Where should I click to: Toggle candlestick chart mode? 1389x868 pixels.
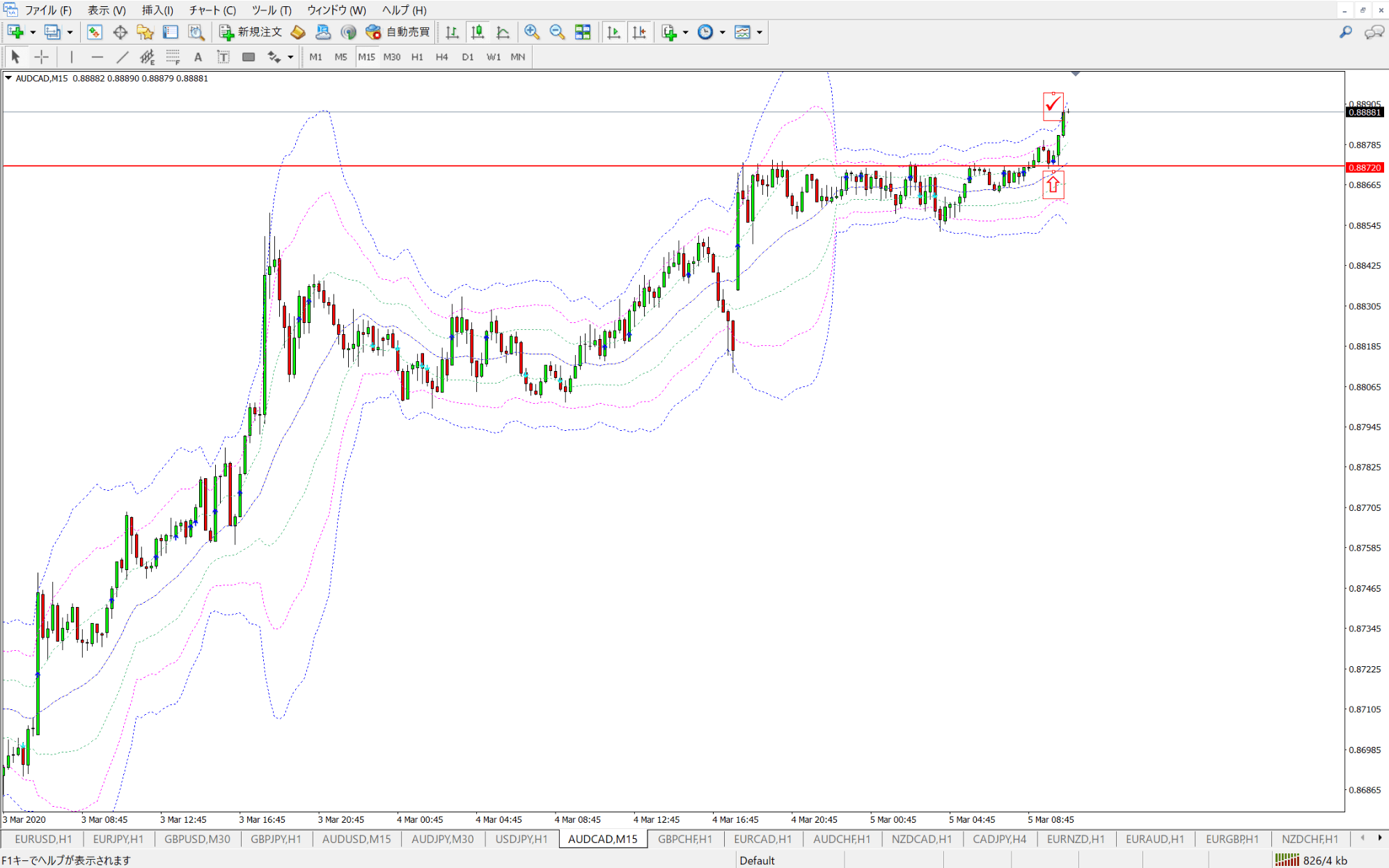click(x=478, y=32)
